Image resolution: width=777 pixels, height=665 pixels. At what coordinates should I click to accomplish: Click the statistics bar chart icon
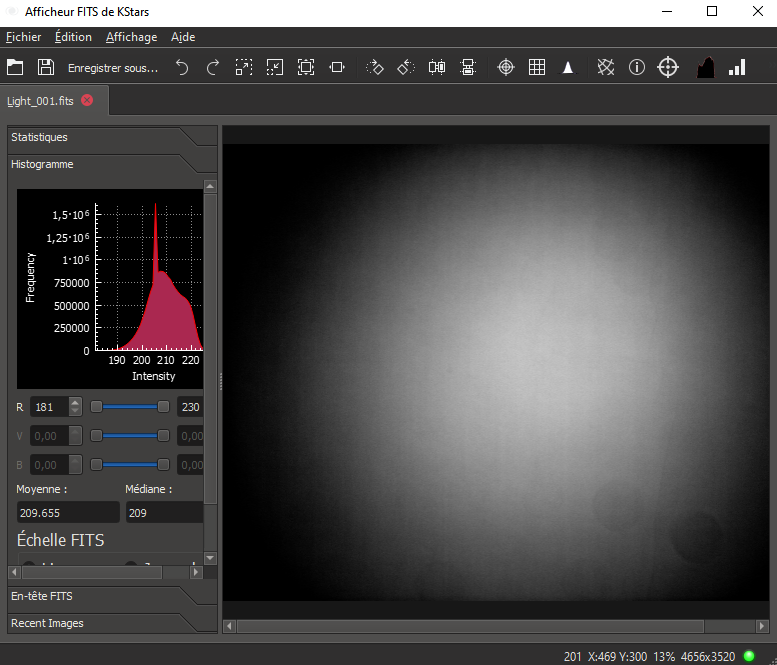coord(738,67)
